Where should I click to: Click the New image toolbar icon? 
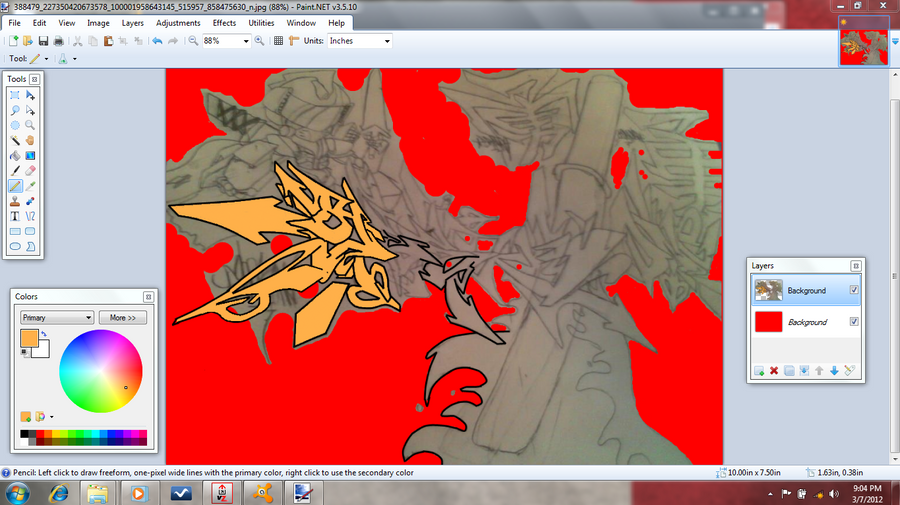(13, 41)
